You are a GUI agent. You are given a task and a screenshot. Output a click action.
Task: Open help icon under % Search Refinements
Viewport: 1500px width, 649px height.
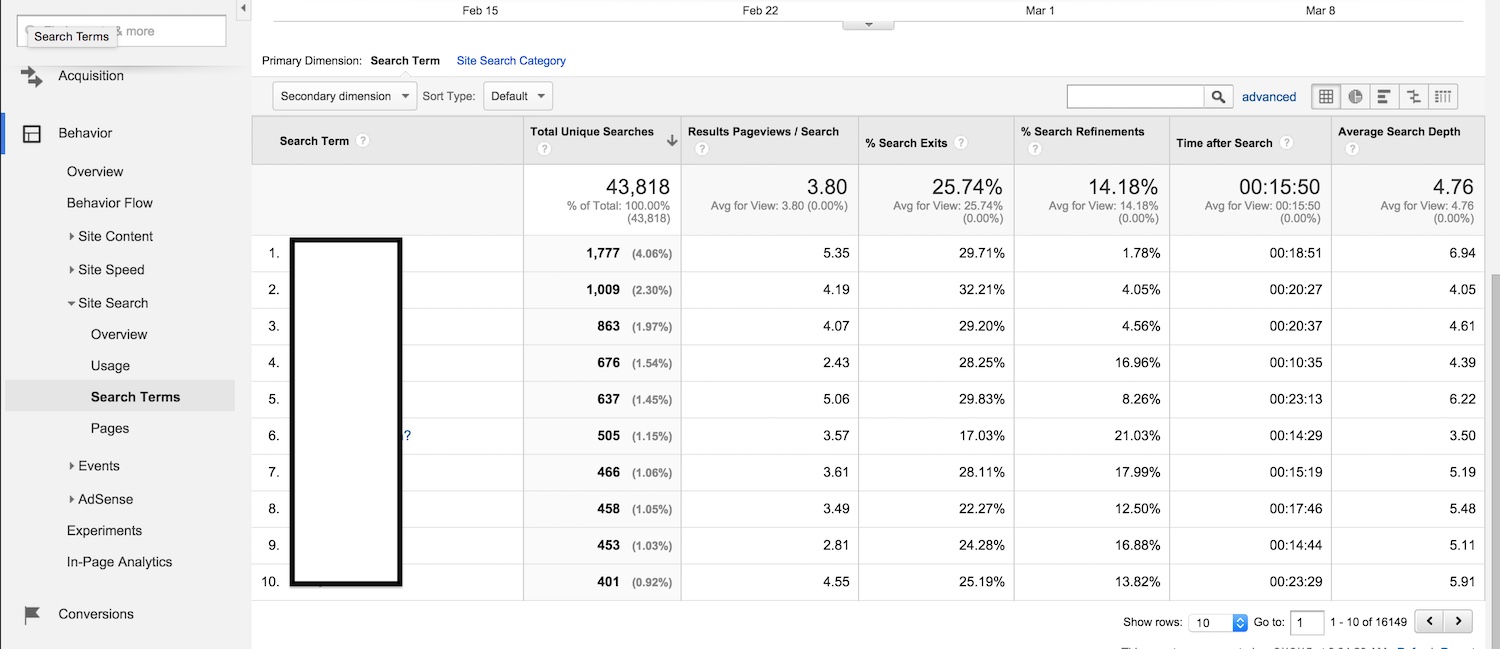pyautogui.click(x=1034, y=149)
